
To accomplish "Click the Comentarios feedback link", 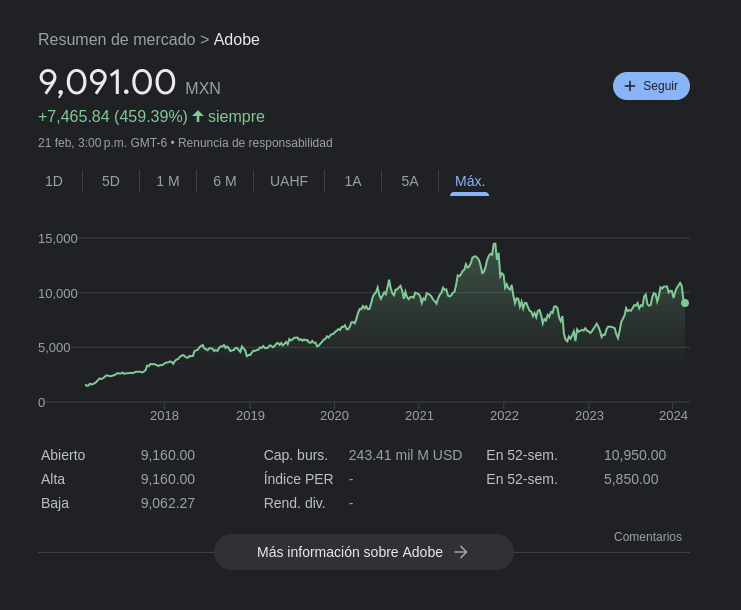I will pos(647,537).
